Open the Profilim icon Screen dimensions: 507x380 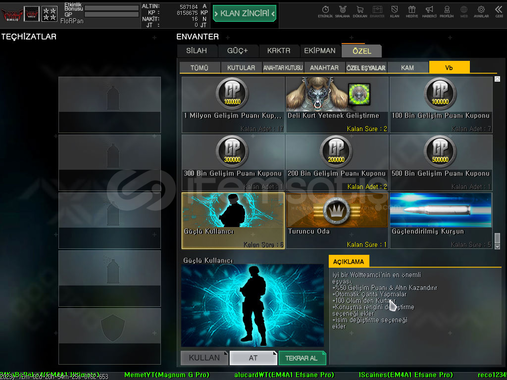447,11
